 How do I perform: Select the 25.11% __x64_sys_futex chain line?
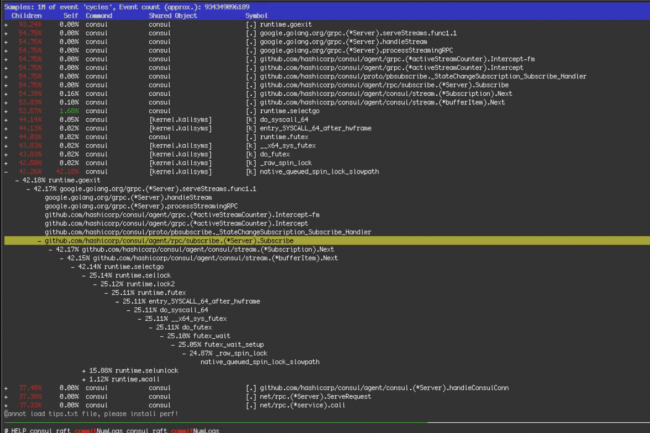[x=186, y=319]
